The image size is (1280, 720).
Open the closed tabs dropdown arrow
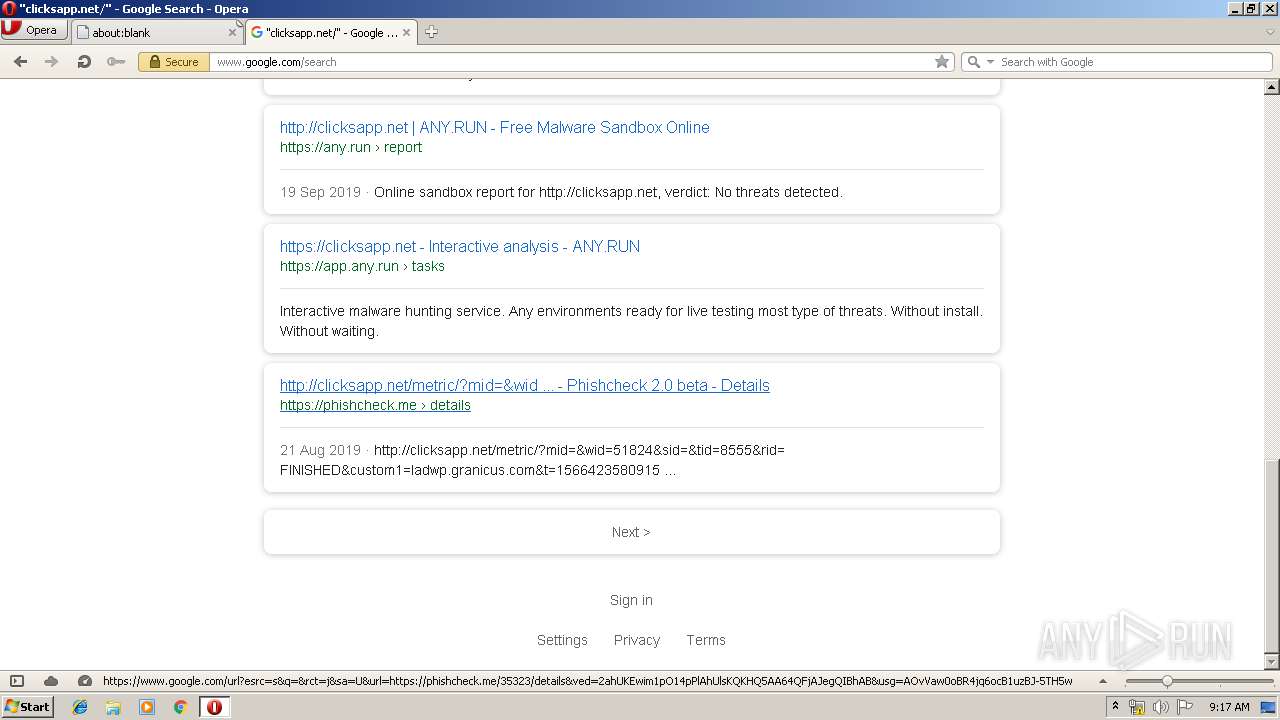click(1270, 32)
